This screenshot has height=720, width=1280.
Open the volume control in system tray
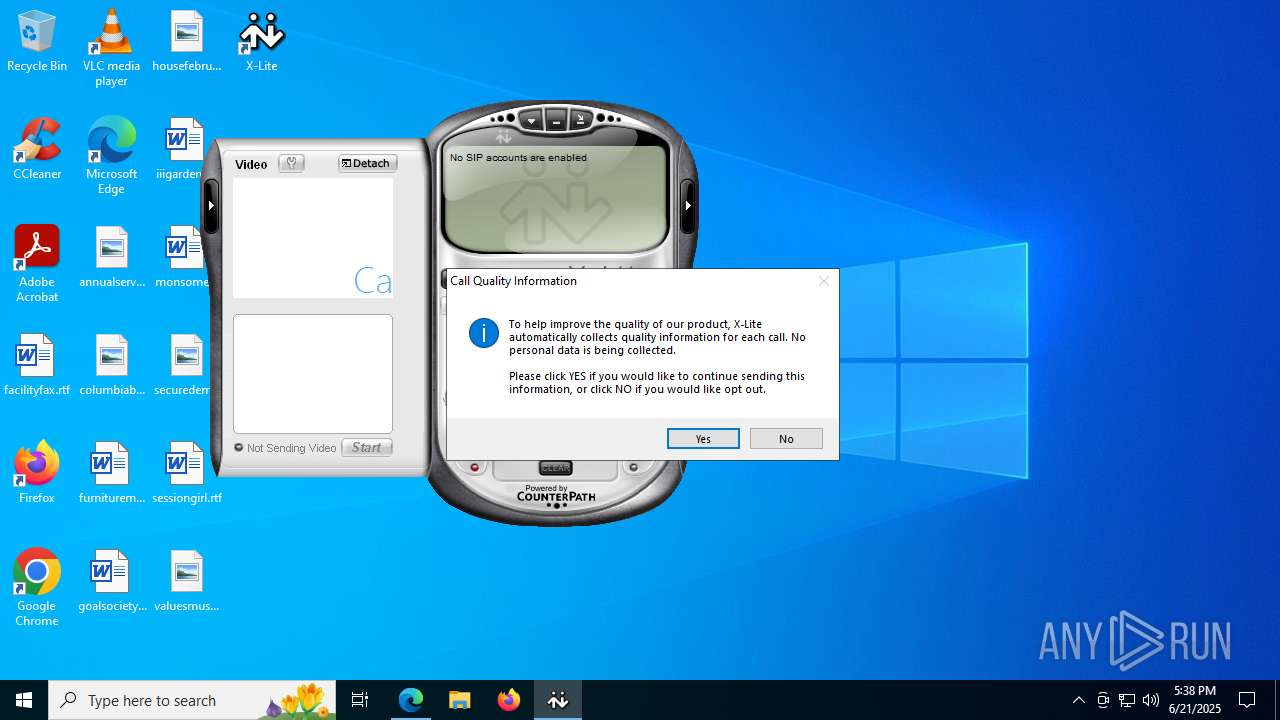pos(1151,700)
